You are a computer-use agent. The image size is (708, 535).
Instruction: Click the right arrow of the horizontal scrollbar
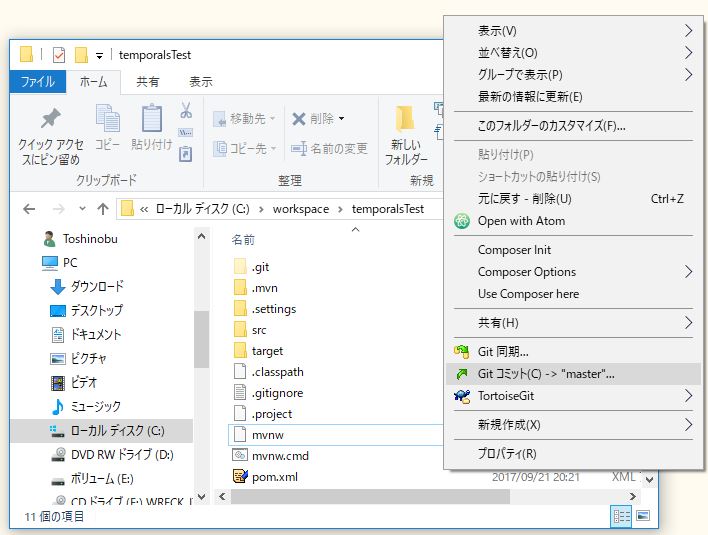point(633,497)
